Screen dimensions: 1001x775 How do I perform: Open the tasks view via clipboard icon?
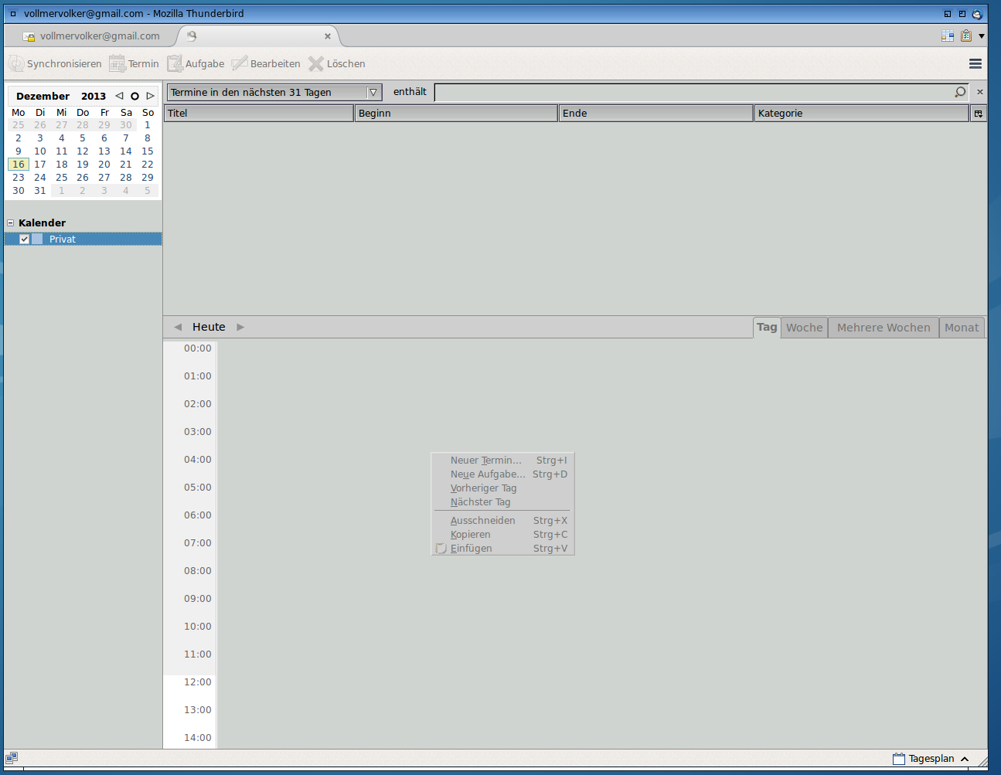click(966, 36)
